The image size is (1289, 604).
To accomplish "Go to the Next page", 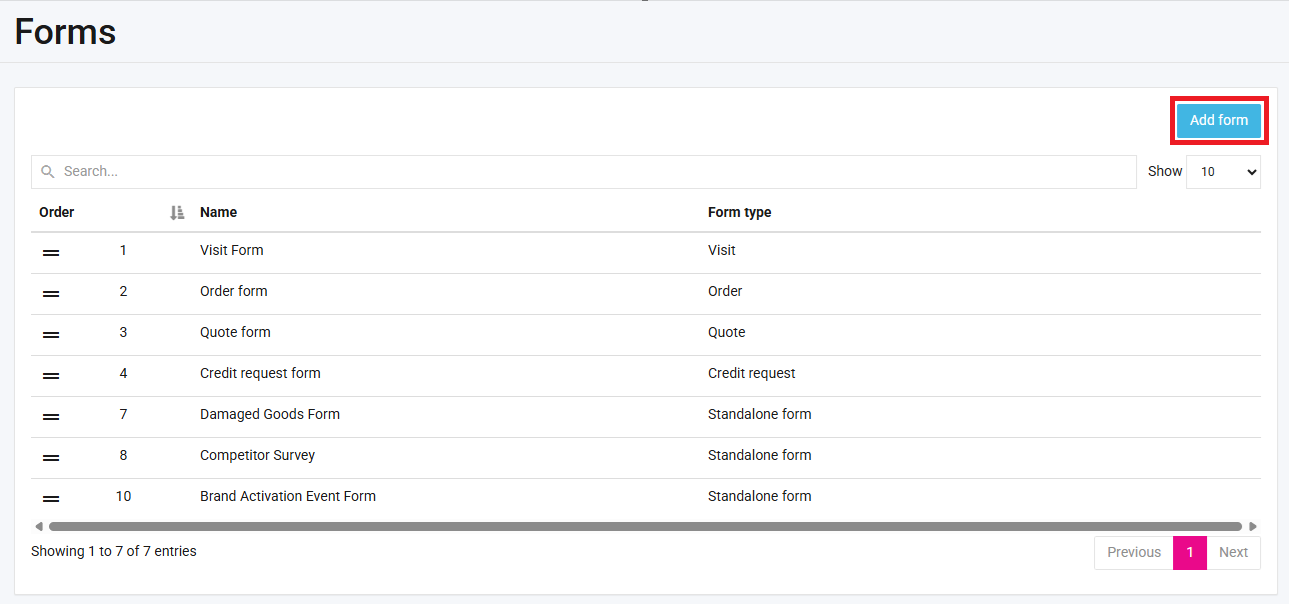I will point(1233,552).
